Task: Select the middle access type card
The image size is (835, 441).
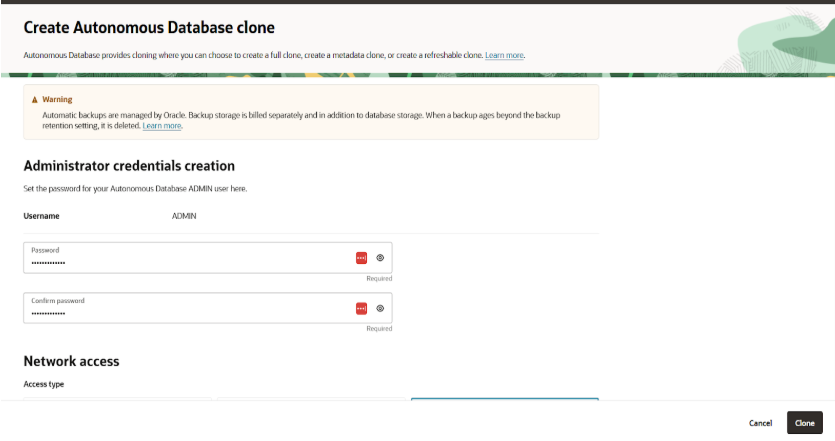Action: coord(311,399)
